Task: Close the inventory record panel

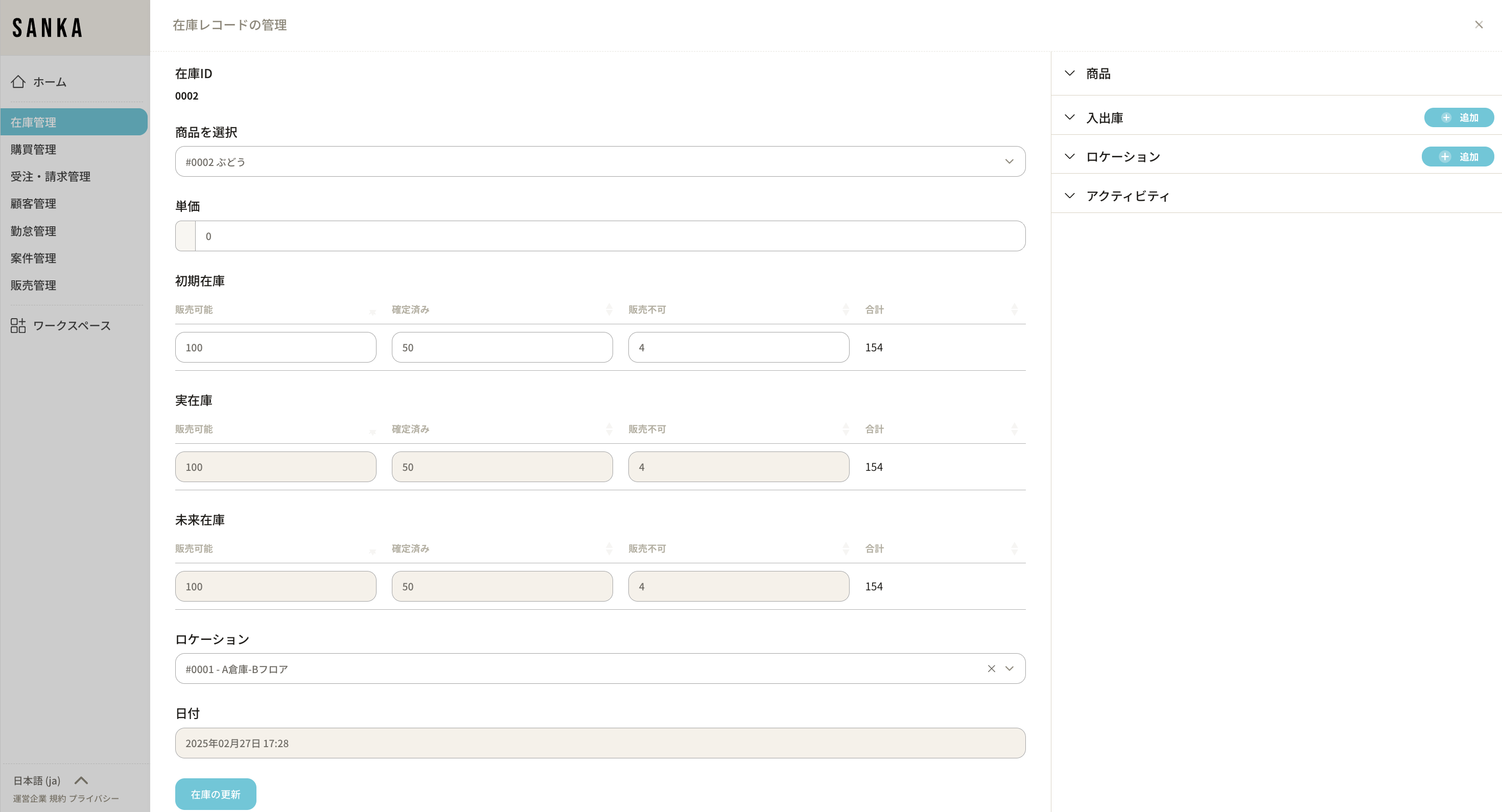Action: click(1478, 25)
